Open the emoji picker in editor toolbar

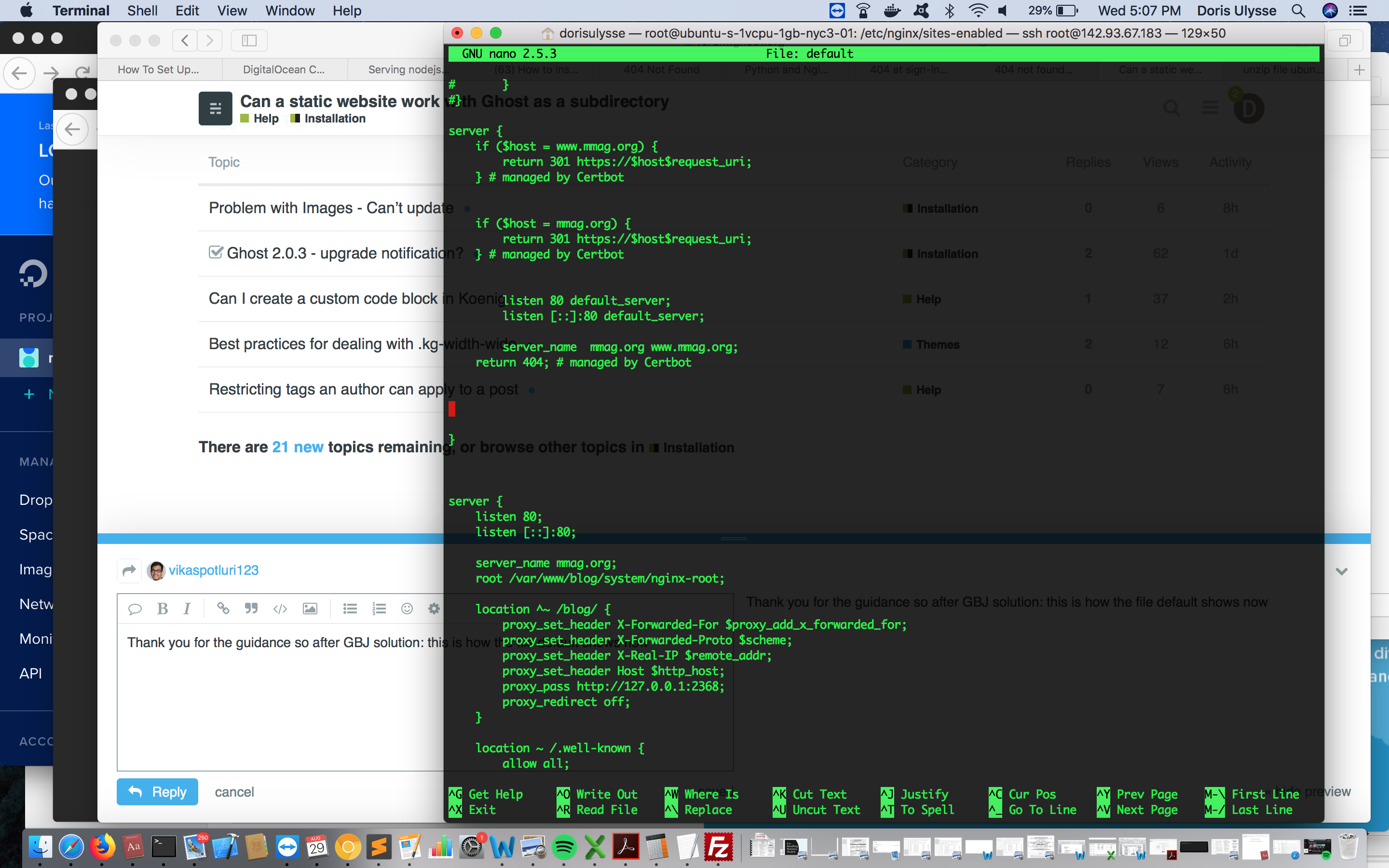click(407, 609)
